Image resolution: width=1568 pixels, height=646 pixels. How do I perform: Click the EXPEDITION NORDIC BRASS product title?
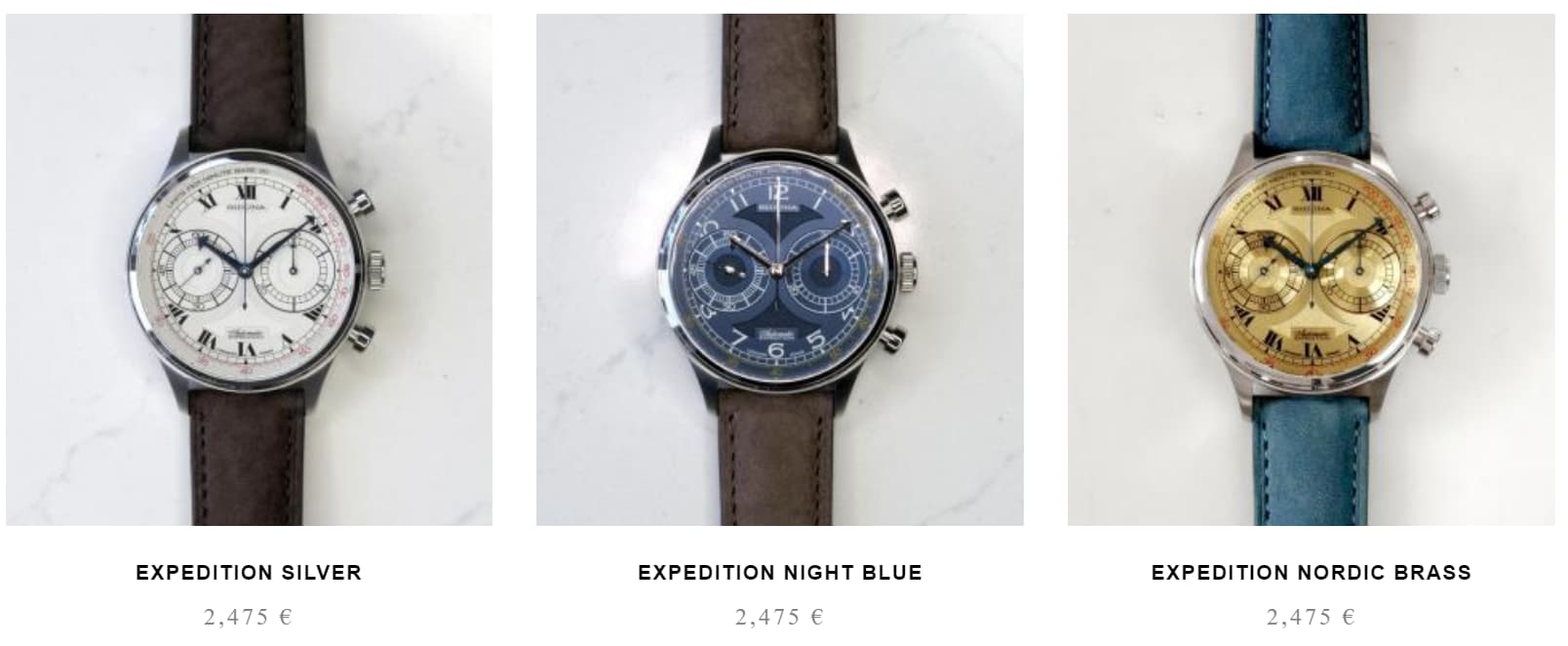[1312, 573]
